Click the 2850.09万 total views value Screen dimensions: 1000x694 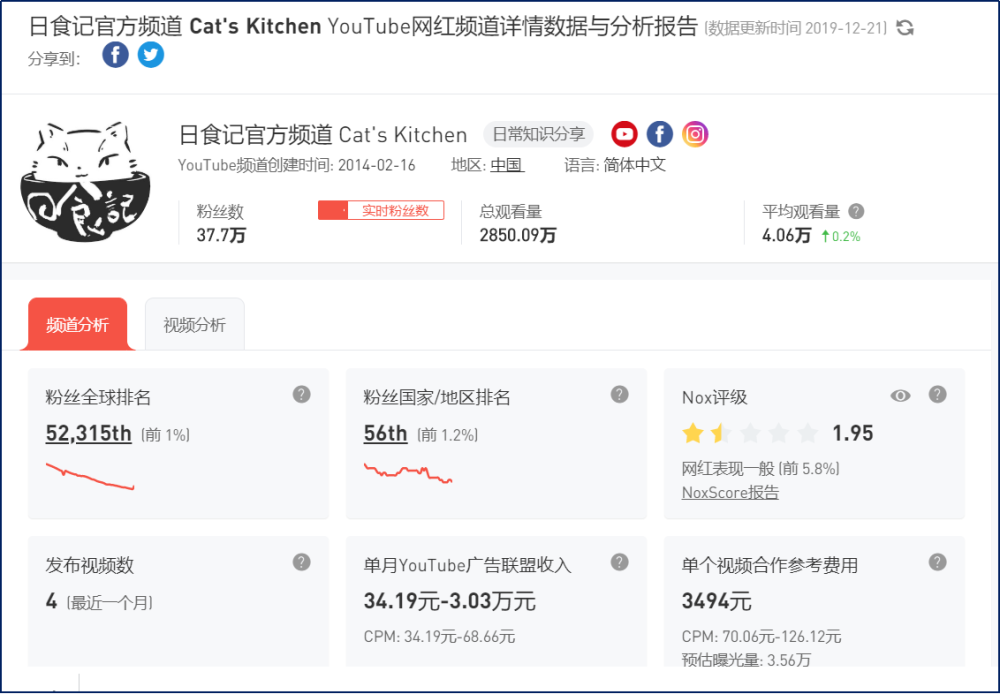518,235
